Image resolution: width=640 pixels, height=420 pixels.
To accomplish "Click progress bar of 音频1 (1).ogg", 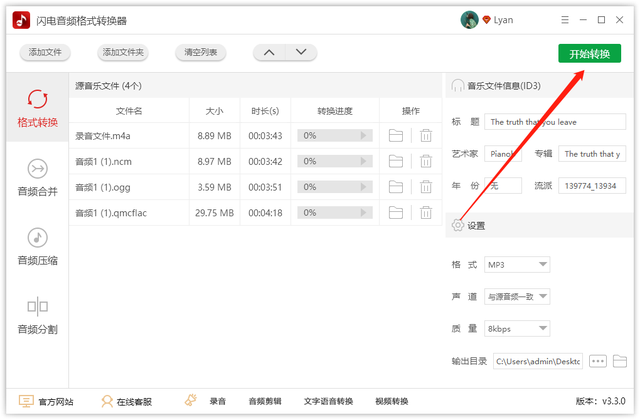I will click(335, 187).
